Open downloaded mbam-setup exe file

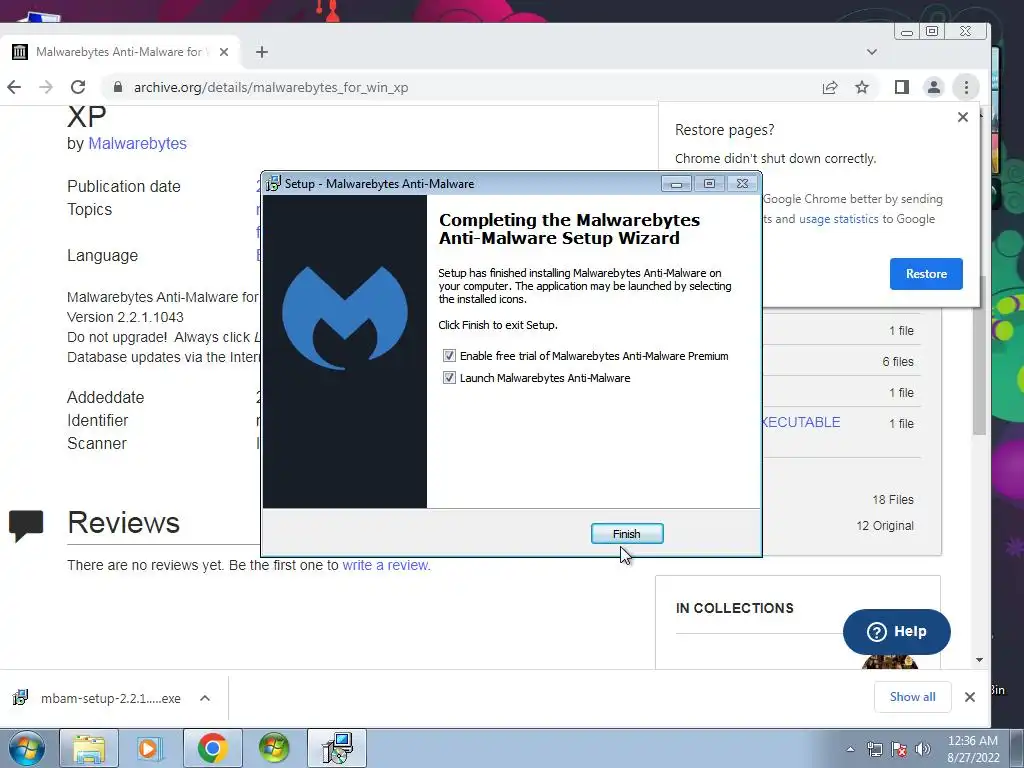point(111,698)
